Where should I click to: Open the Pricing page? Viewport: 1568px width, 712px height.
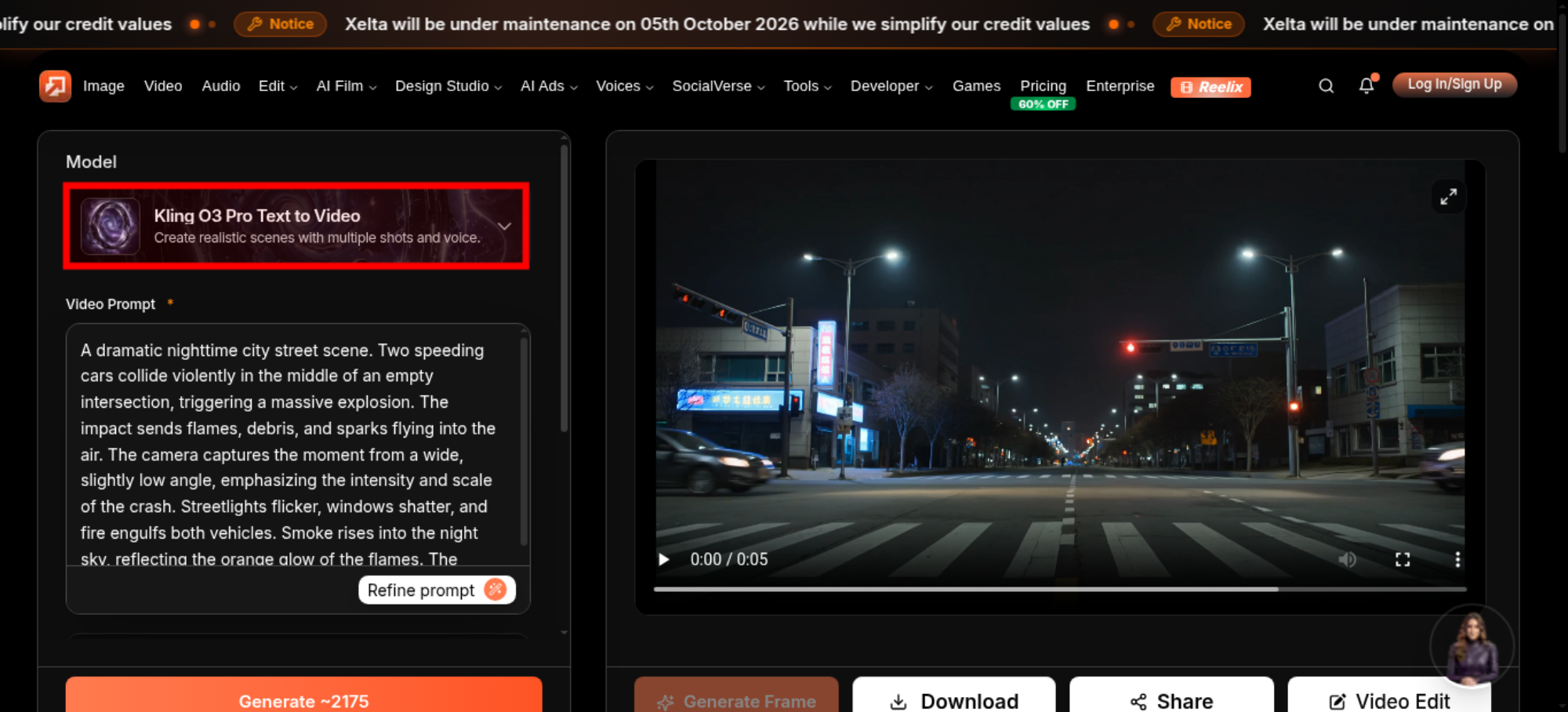point(1043,85)
